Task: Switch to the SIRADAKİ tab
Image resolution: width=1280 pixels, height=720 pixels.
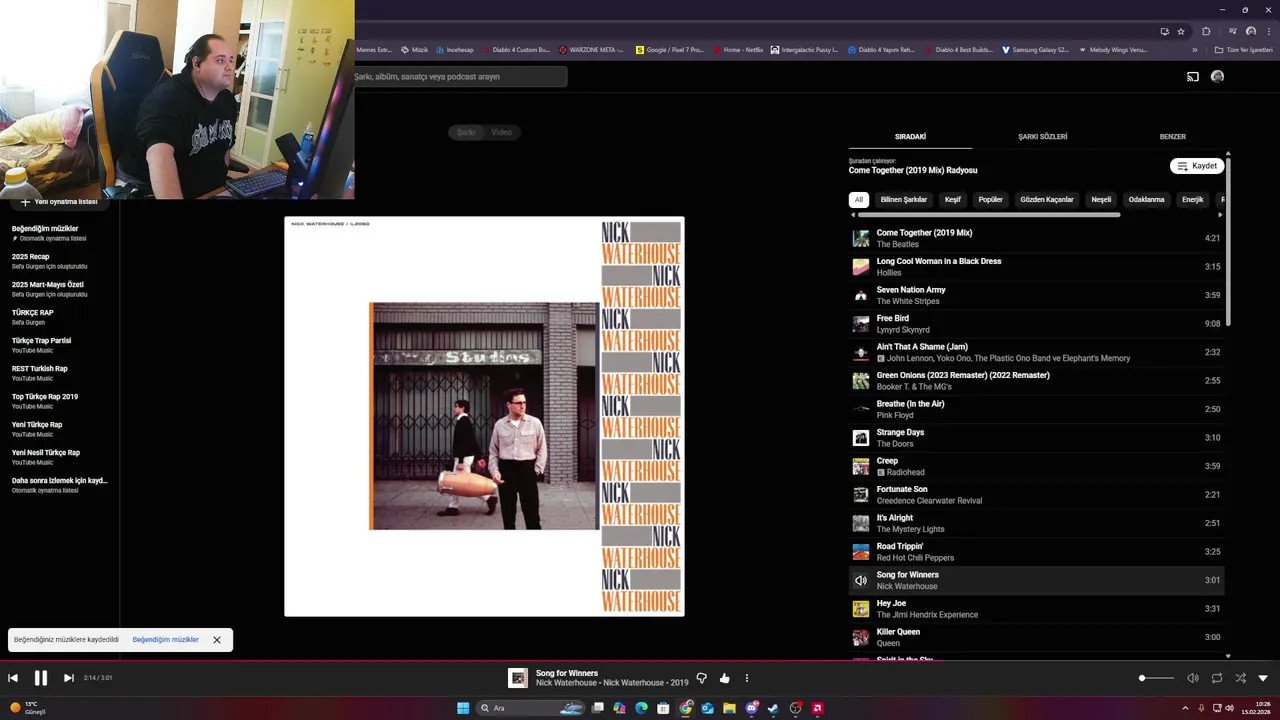Action: [x=910, y=136]
